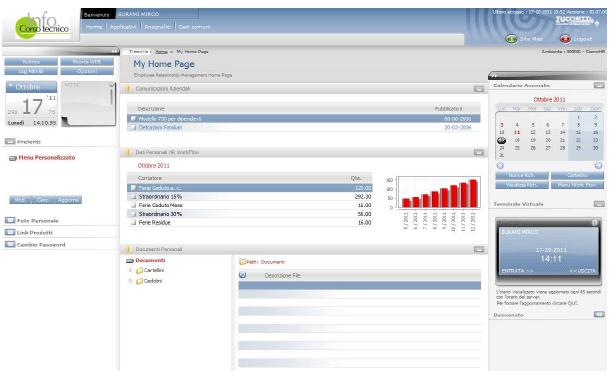This screenshot has width=614, height=375.
Task: Click the Visualizza Rich. button
Action: point(522,185)
